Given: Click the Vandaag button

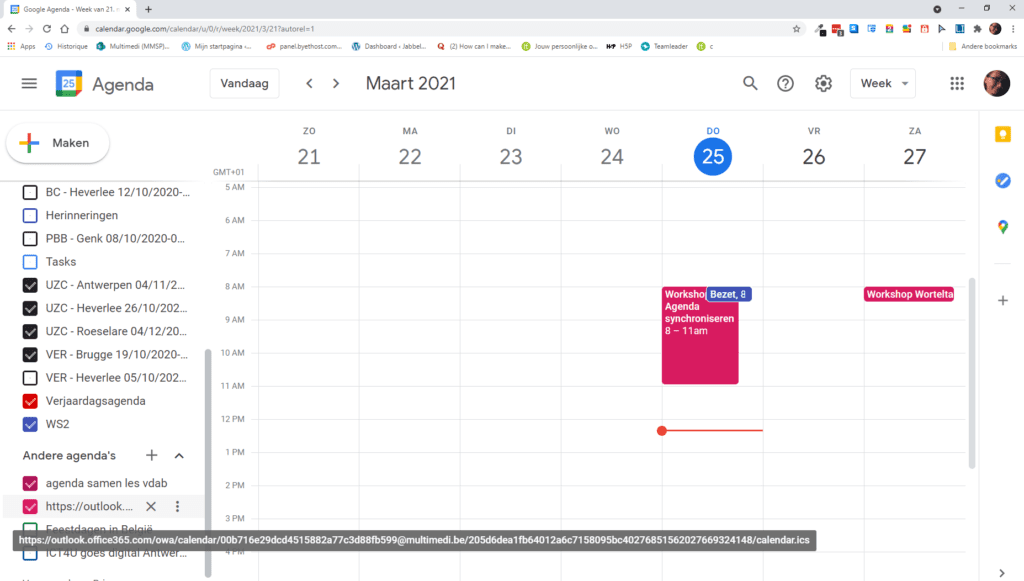Looking at the screenshot, I should pyautogui.click(x=244, y=84).
